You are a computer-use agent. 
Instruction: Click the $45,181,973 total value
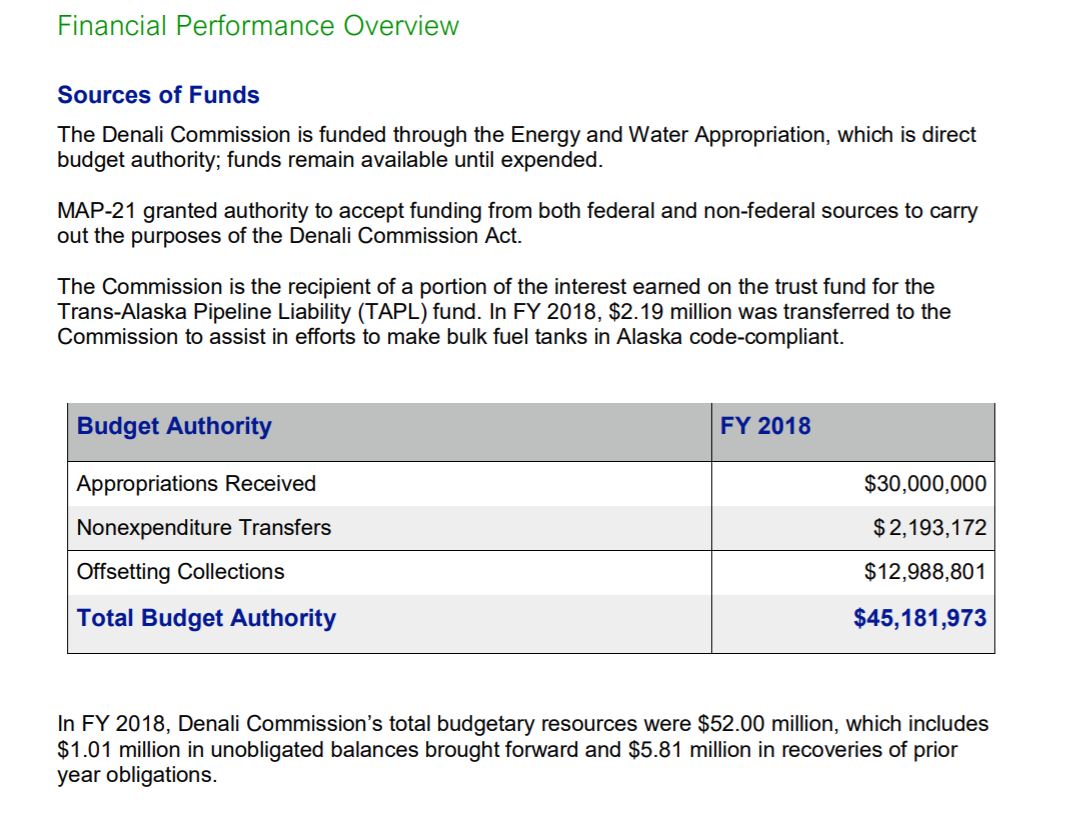pyautogui.click(x=920, y=618)
